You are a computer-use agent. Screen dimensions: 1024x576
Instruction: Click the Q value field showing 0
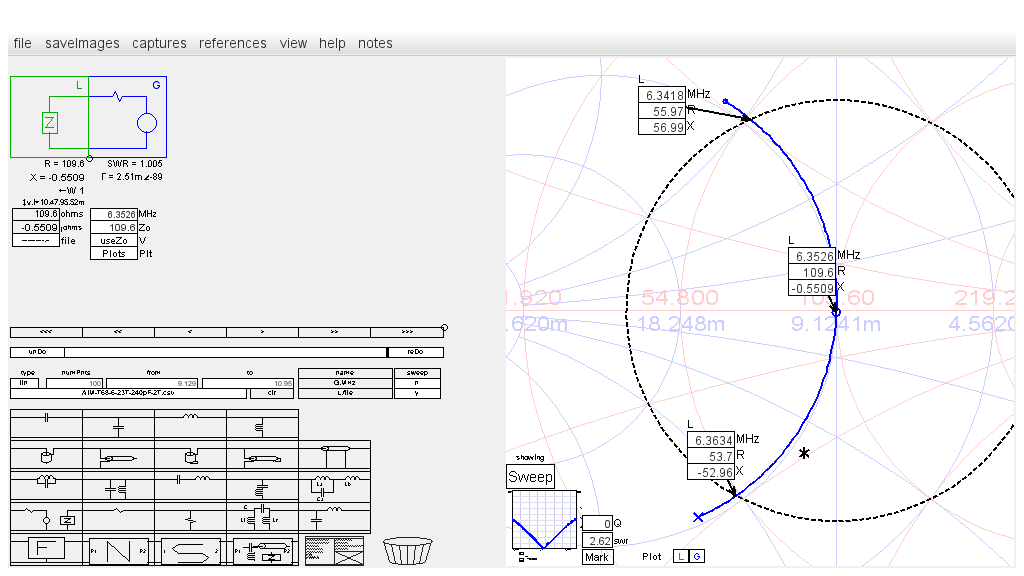598,524
